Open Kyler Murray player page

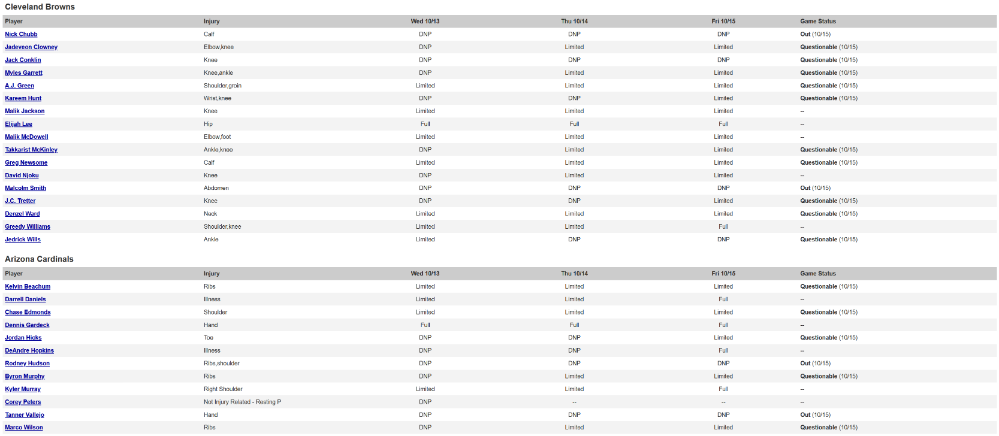click(23, 389)
